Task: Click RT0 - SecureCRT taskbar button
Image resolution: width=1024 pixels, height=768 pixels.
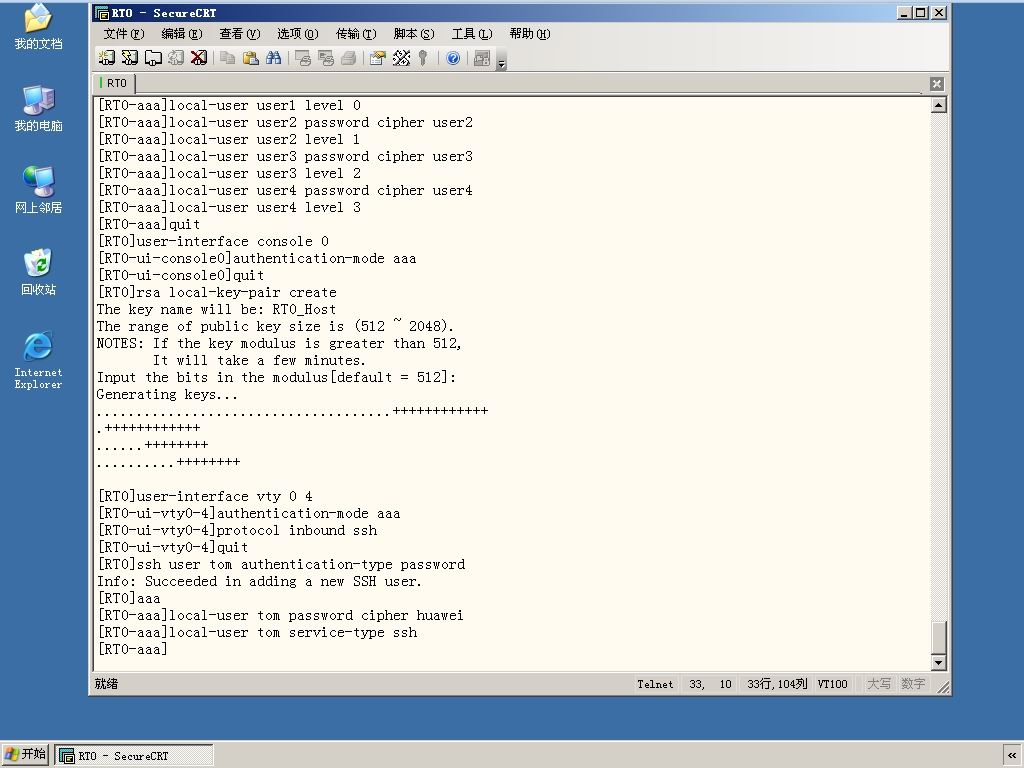Action: pyautogui.click(x=134, y=756)
